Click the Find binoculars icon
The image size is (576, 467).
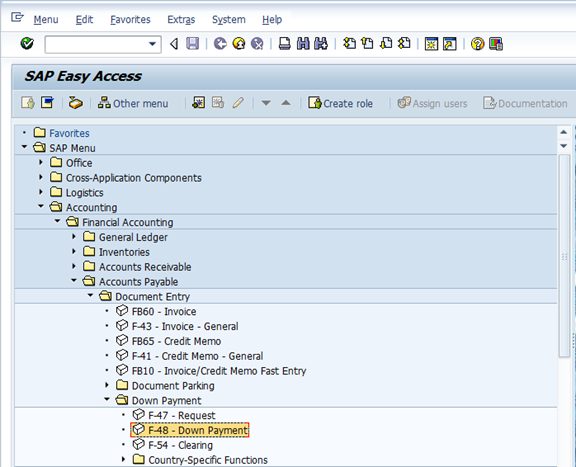(303, 44)
